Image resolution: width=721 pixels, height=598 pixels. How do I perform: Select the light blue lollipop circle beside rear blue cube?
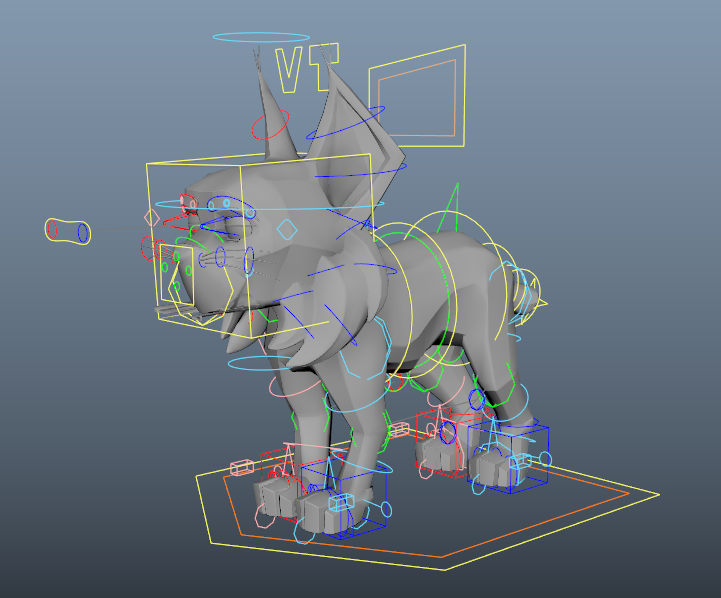545,458
